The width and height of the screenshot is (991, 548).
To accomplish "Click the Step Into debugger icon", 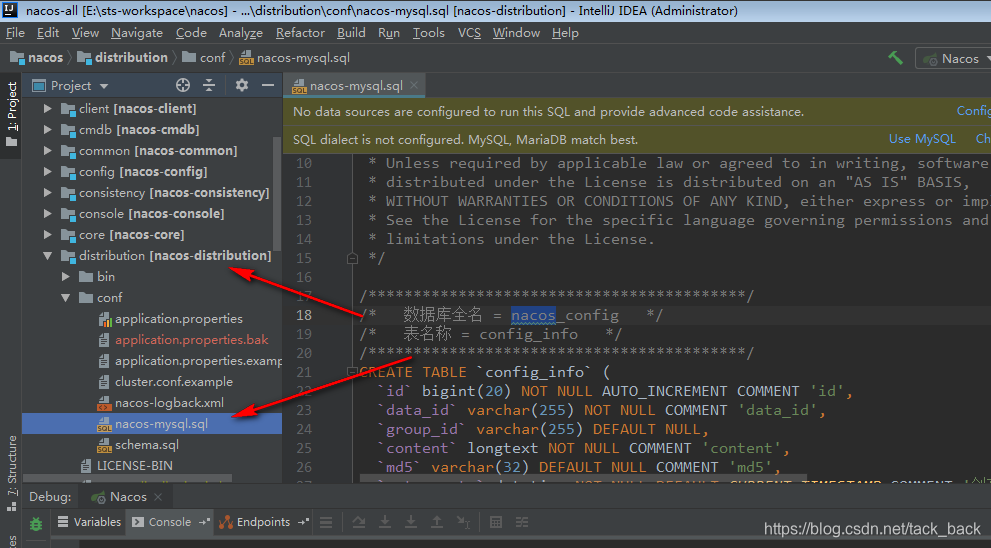I will [384, 522].
